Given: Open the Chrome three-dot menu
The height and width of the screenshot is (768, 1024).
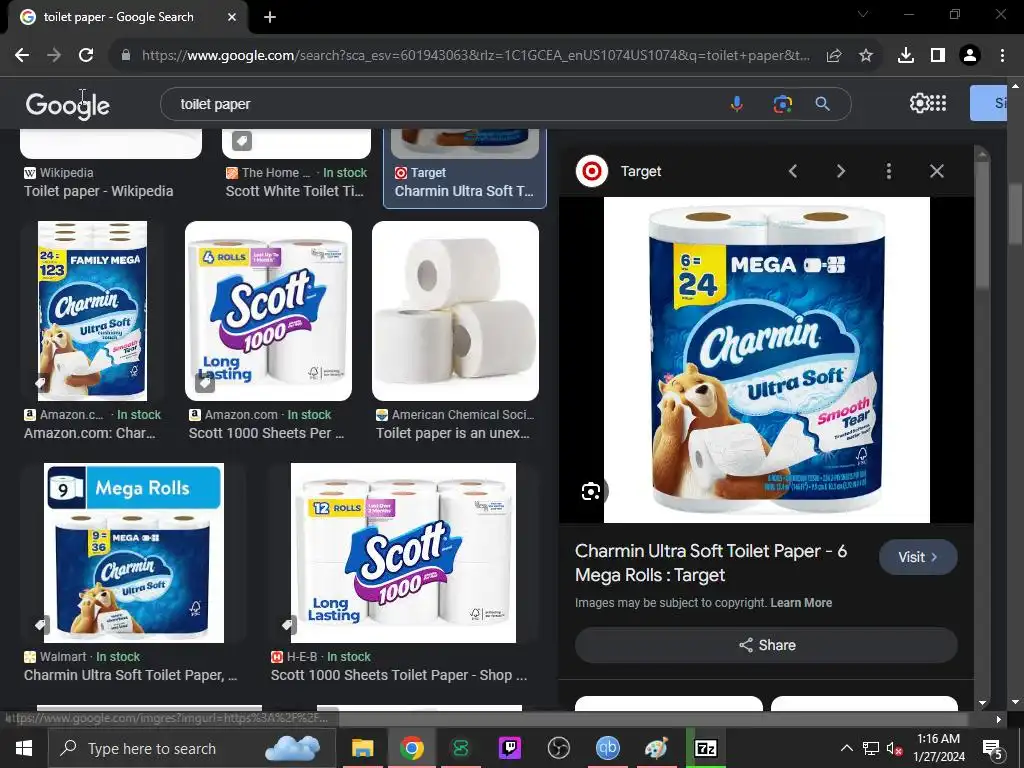Looking at the screenshot, I should coord(1002,56).
